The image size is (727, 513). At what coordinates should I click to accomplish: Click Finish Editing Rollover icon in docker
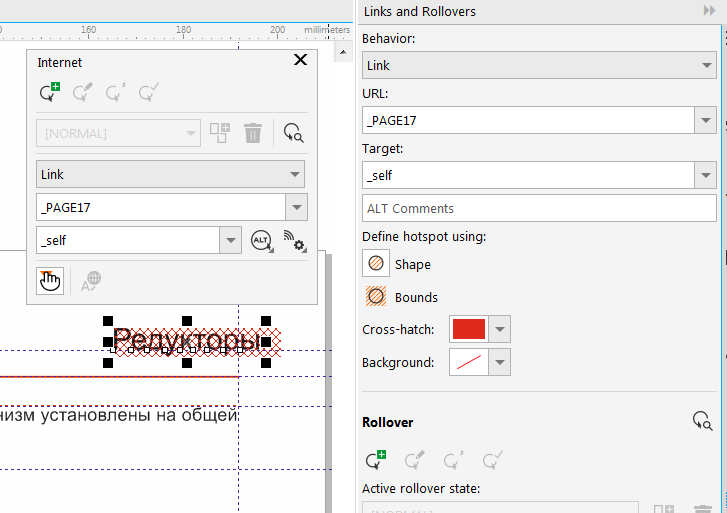point(492,460)
